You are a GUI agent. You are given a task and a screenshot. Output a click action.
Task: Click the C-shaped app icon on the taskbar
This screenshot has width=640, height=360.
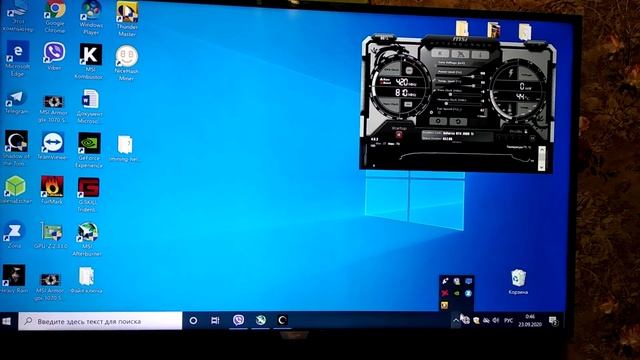point(282,320)
